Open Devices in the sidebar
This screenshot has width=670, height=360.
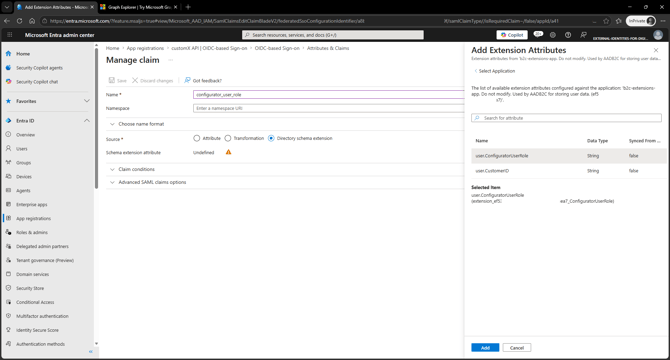(x=24, y=177)
